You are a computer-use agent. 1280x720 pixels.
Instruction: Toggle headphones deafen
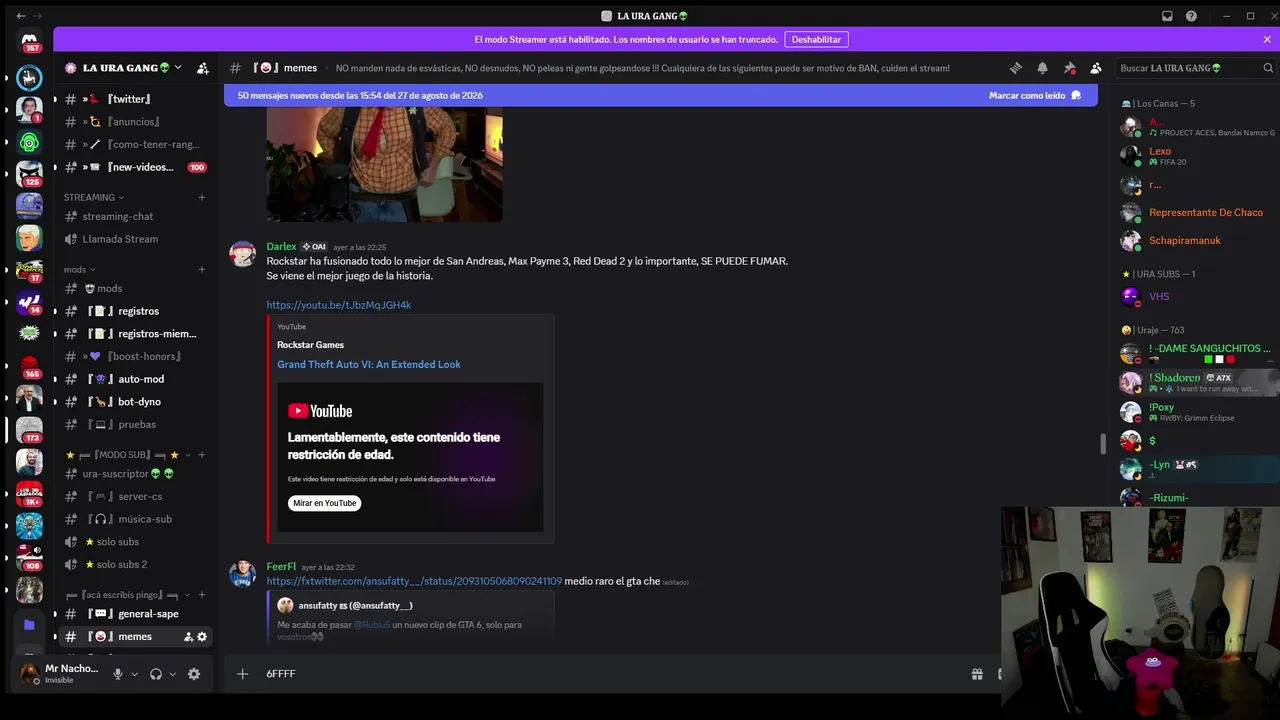click(156, 674)
